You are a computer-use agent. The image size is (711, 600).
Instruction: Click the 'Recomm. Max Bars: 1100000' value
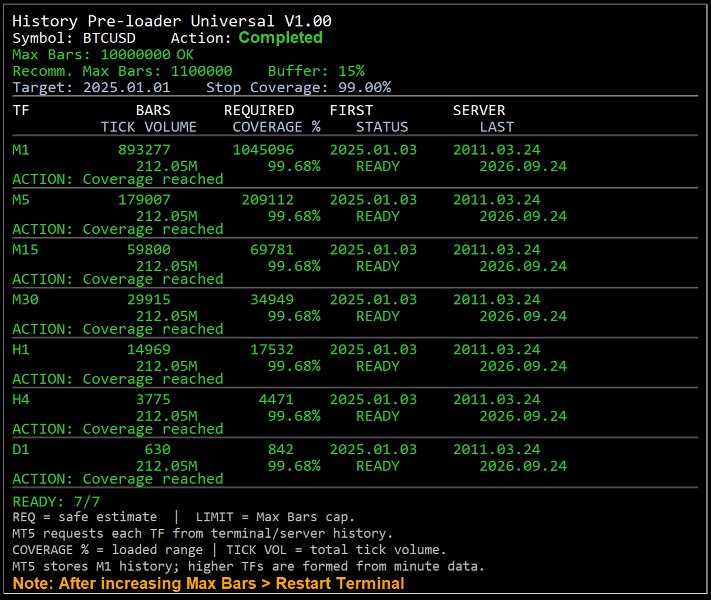(122, 71)
